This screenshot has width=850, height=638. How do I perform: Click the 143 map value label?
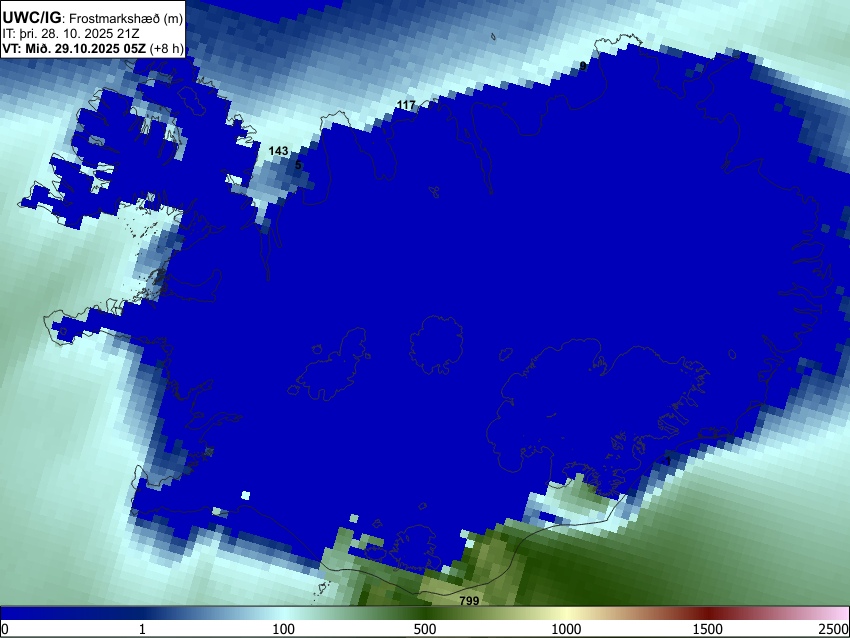pos(279,151)
